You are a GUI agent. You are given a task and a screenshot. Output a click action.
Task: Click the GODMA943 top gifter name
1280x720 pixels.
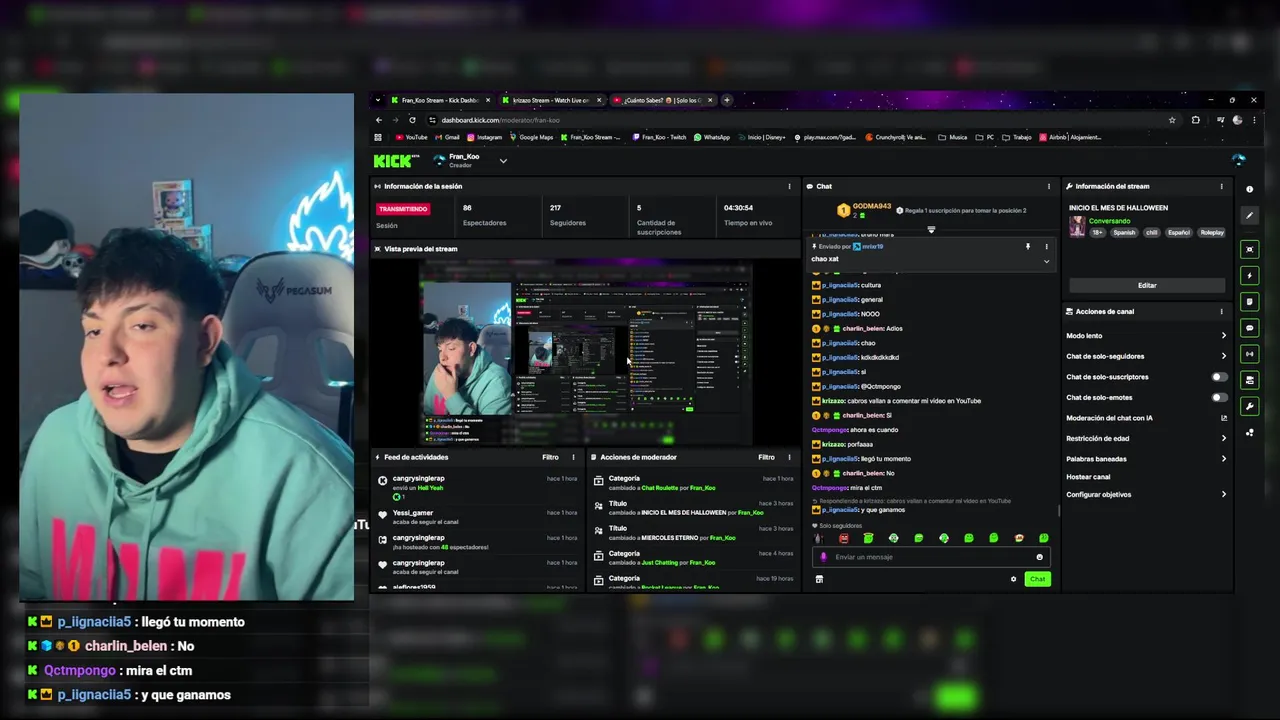(x=871, y=206)
